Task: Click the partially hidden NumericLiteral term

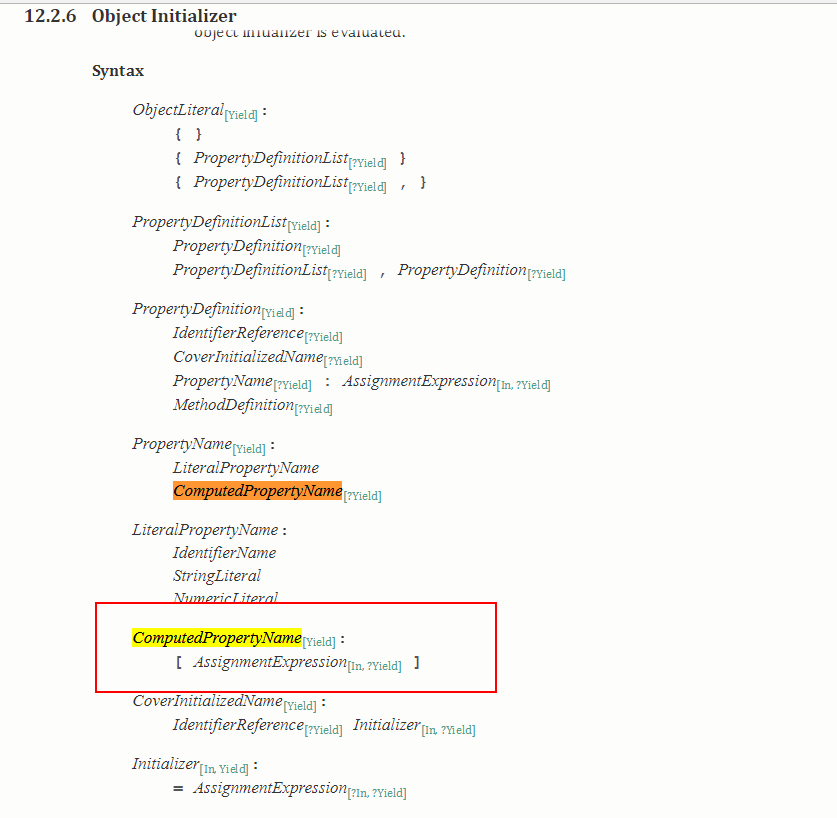Action: coord(225,597)
